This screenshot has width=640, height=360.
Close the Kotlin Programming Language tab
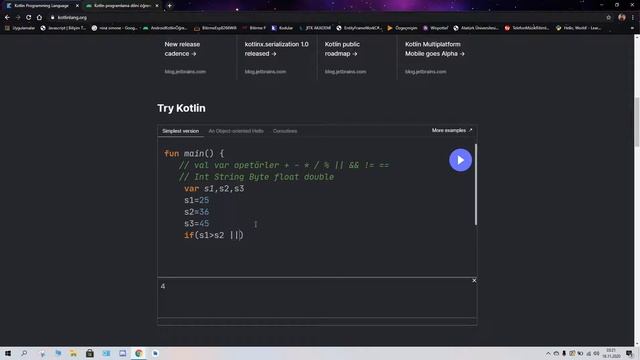click(x=77, y=6)
